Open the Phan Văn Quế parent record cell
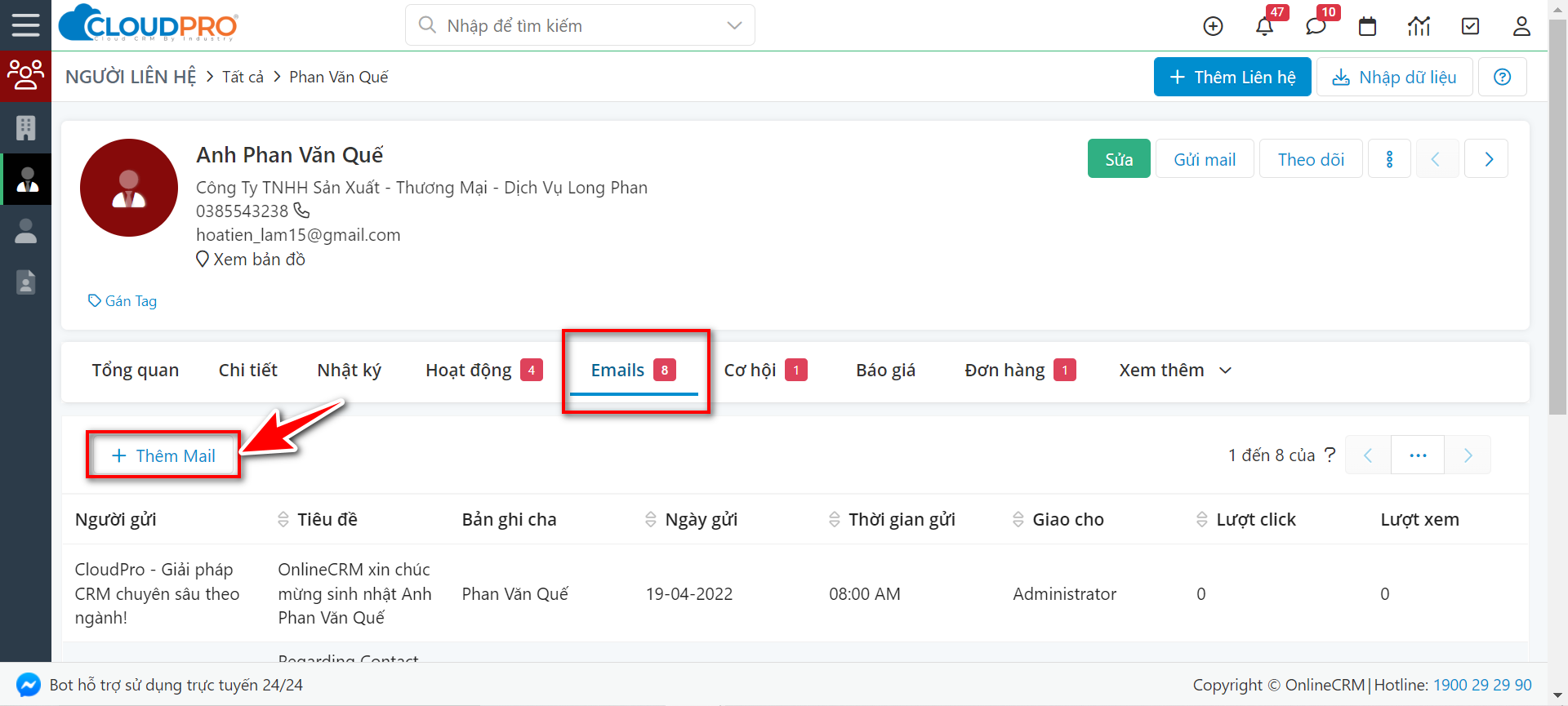 coord(514,594)
